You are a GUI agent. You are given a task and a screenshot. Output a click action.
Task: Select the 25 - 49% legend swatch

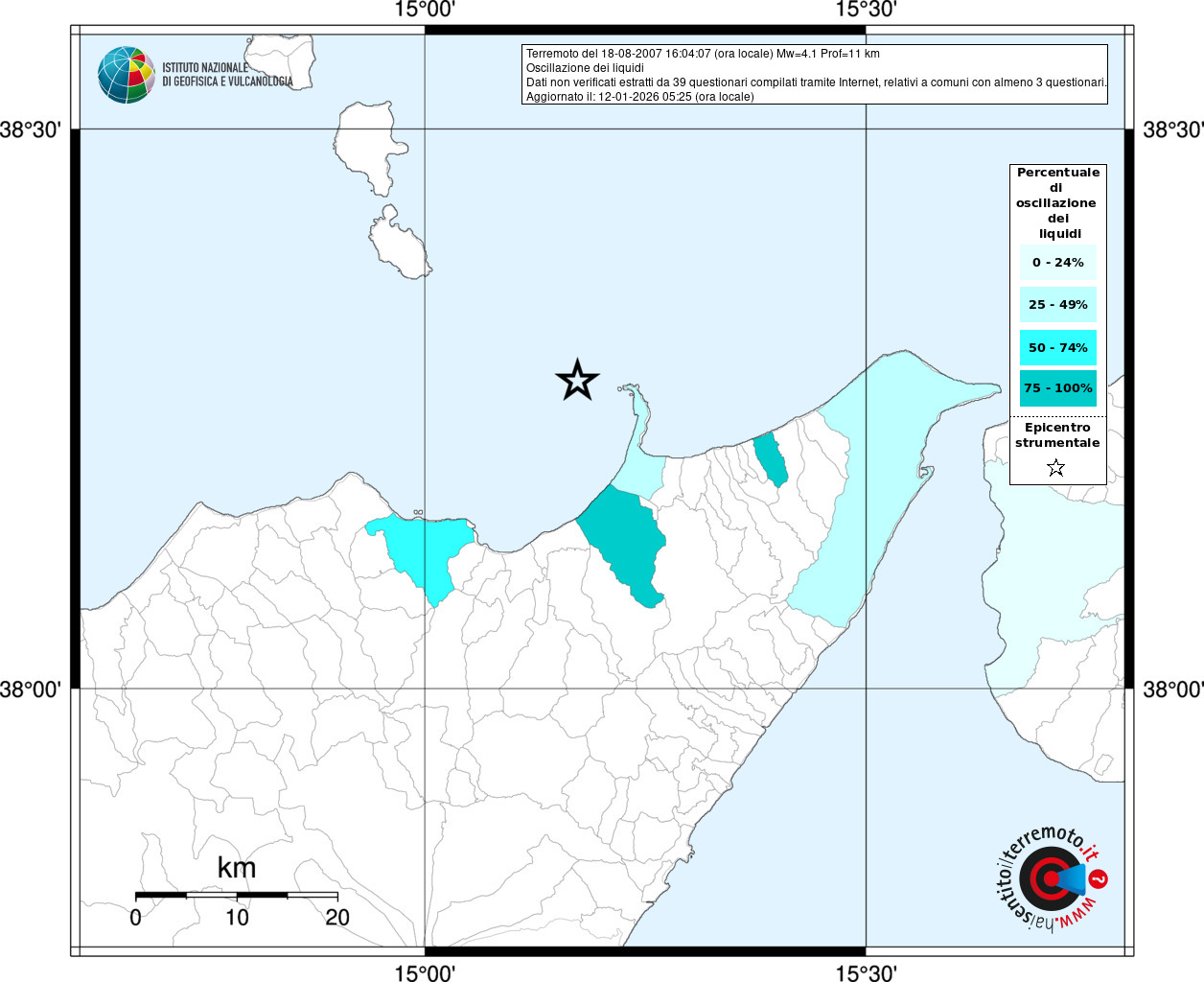tap(1057, 305)
